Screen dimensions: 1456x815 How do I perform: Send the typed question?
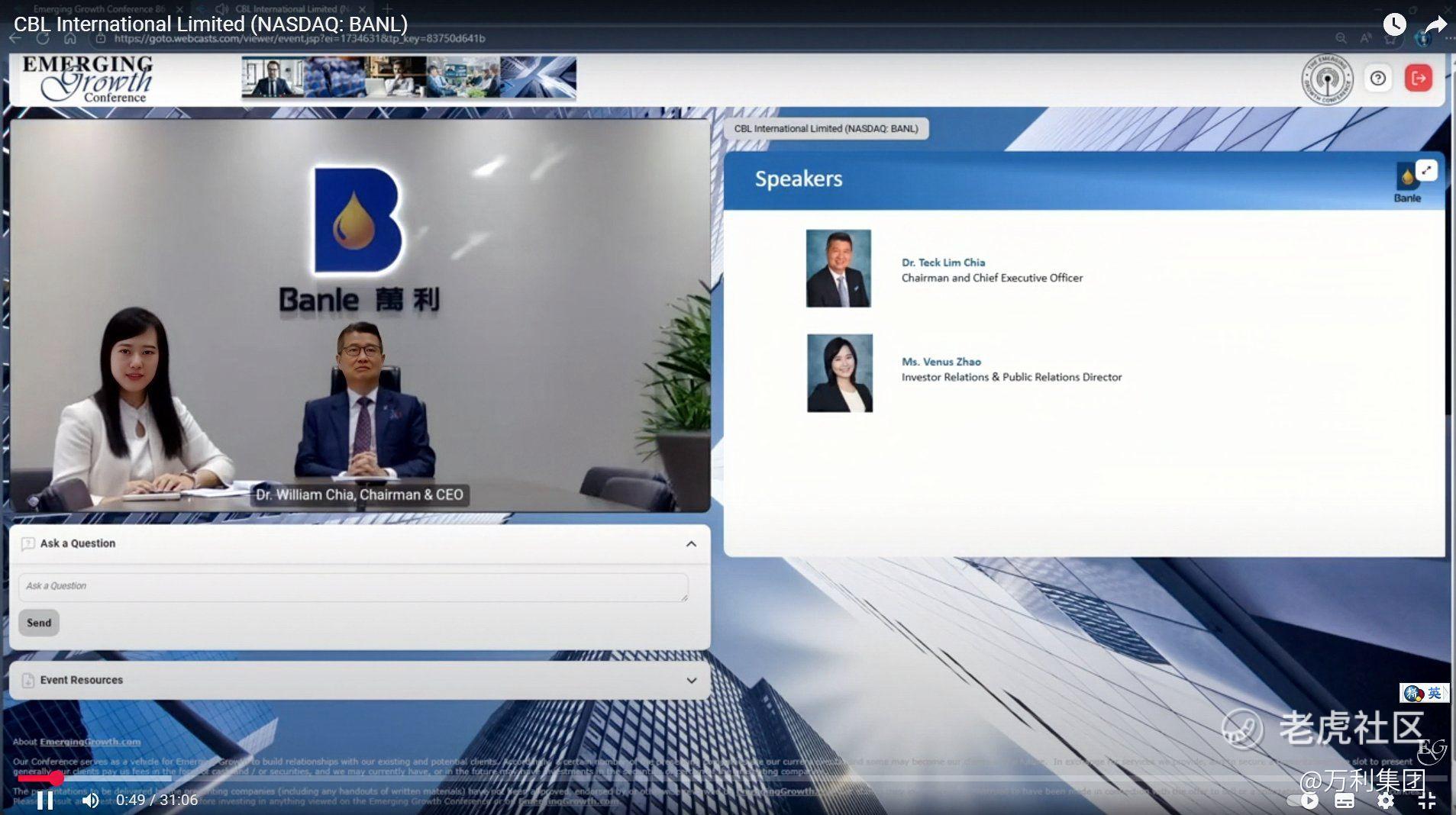[x=39, y=623]
